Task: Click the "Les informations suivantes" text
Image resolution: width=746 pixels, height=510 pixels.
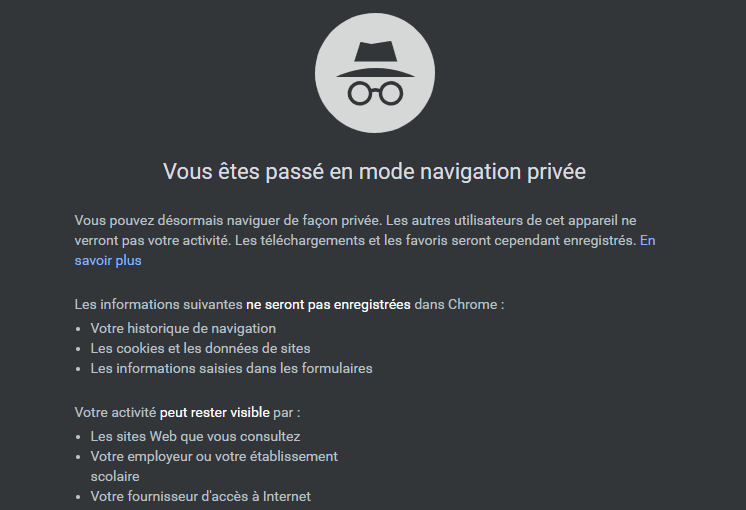Action: (158, 304)
